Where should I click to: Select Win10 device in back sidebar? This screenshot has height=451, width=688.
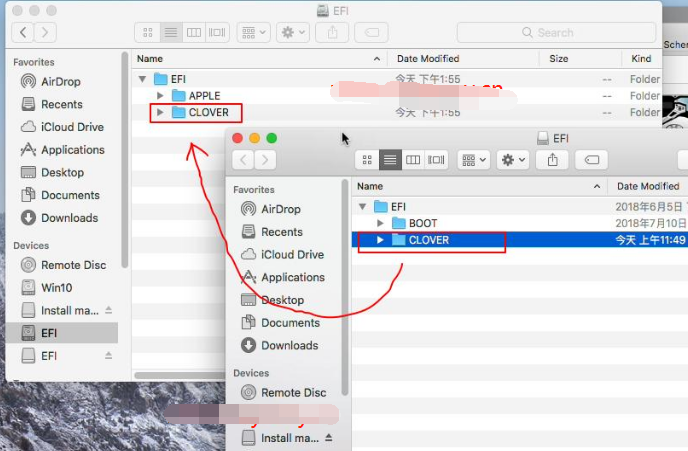tap(58, 287)
